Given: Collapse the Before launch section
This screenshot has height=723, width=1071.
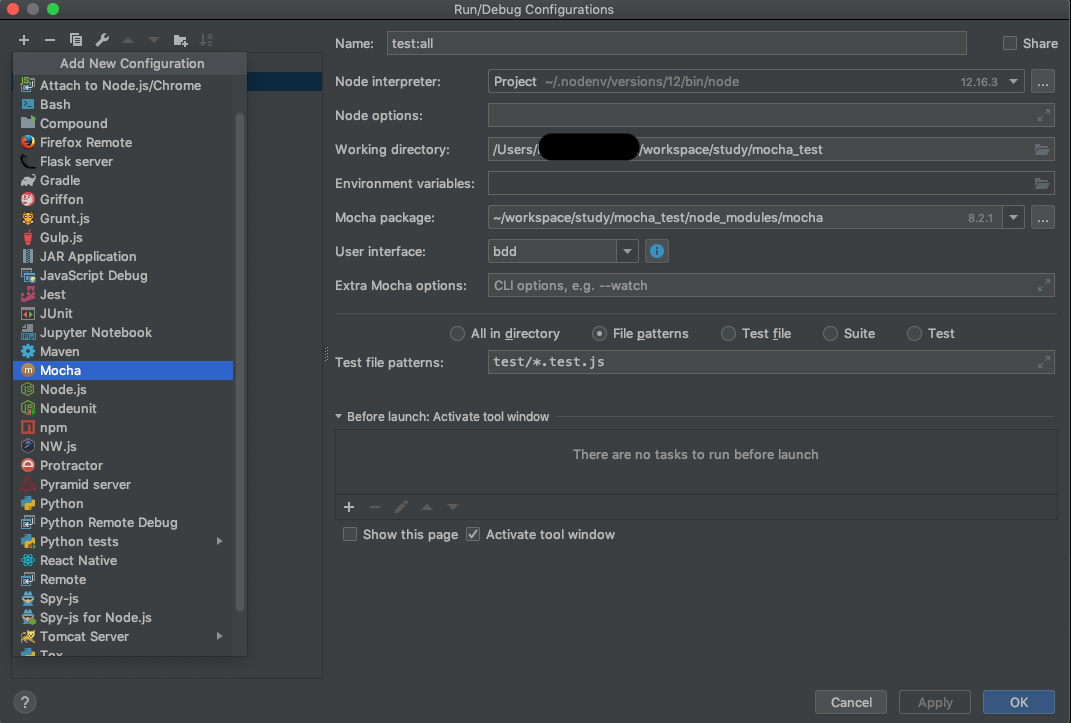Looking at the screenshot, I should 339,416.
